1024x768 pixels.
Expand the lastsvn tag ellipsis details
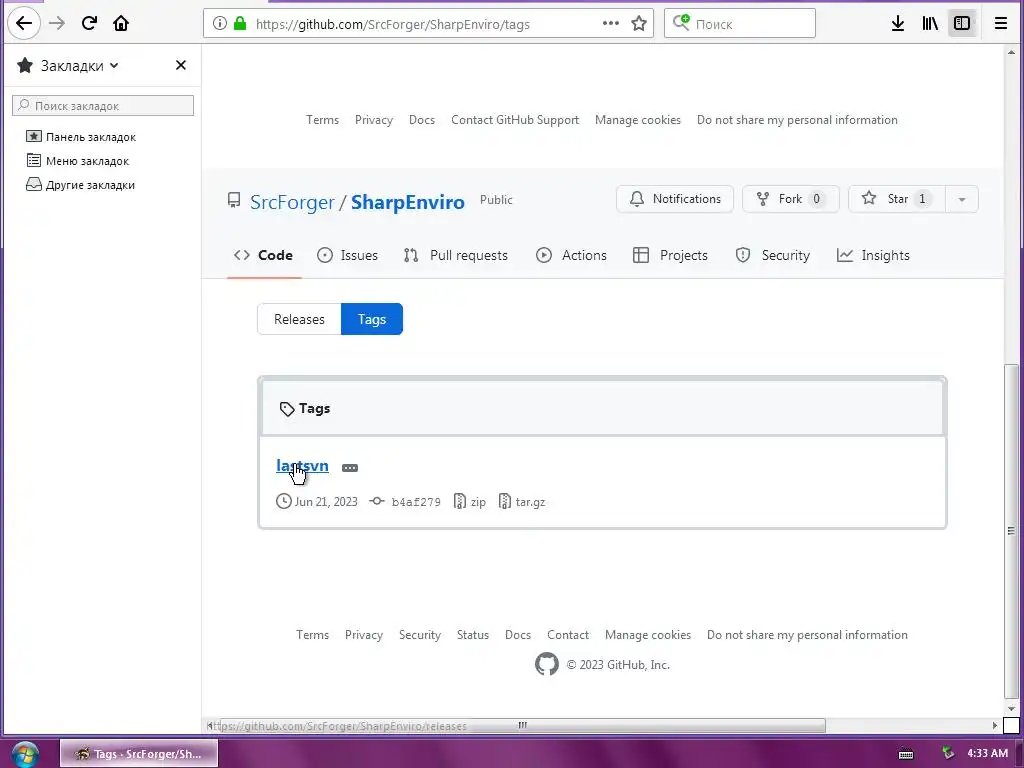pyautogui.click(x=350, y=468)
